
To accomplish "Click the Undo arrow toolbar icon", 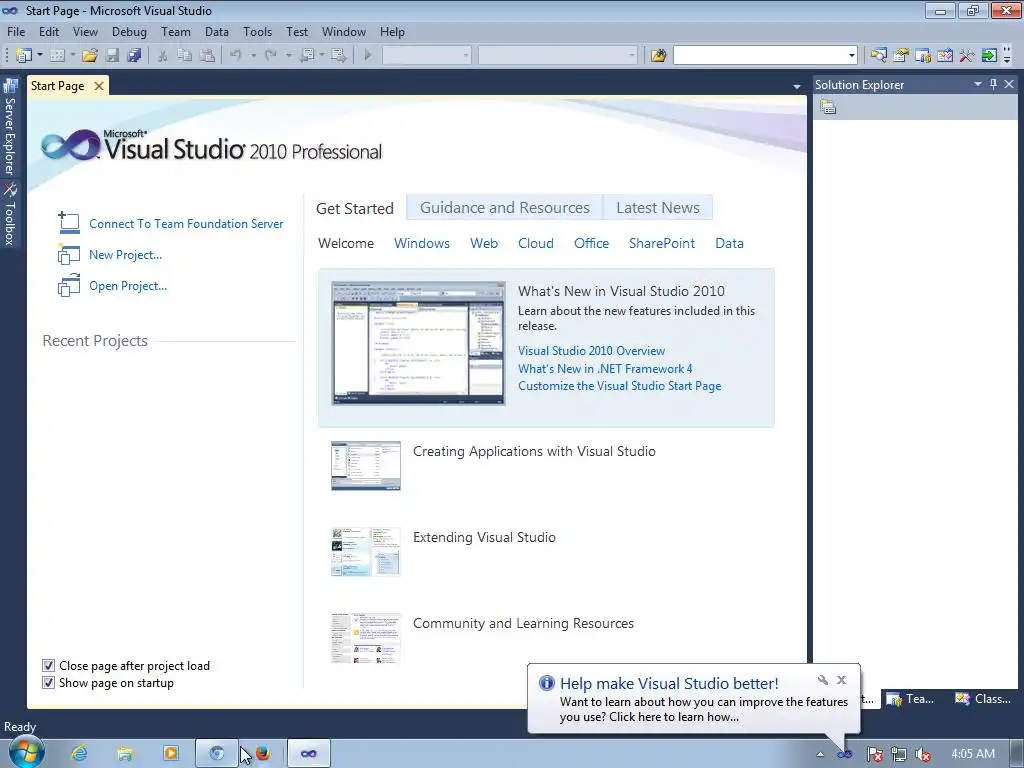I will pos(236,56).
